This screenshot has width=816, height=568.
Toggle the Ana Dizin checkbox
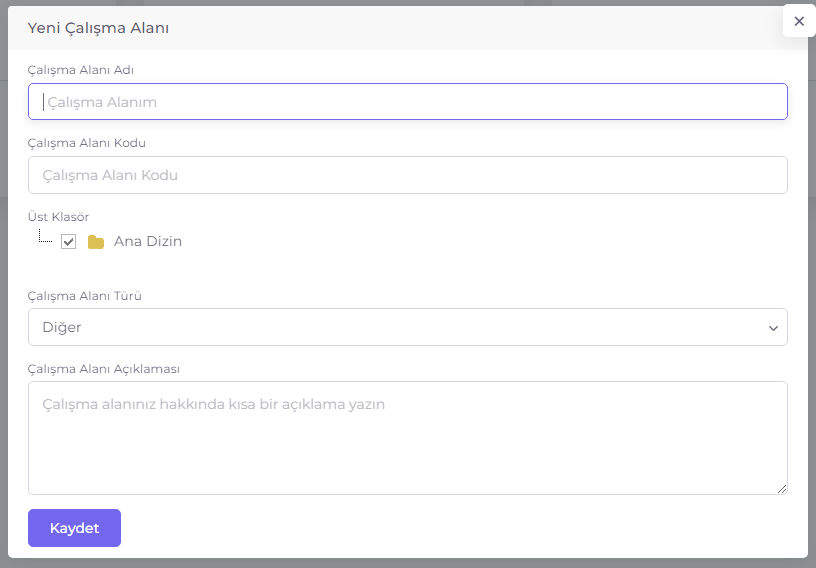click(x=69, y=242)
